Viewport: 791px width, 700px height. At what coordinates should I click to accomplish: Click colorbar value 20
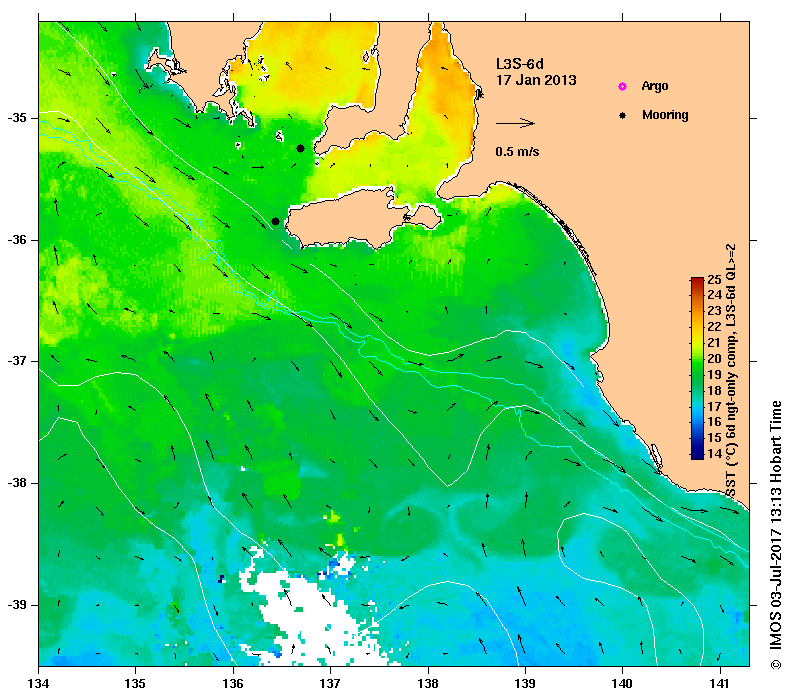(714, 359)
